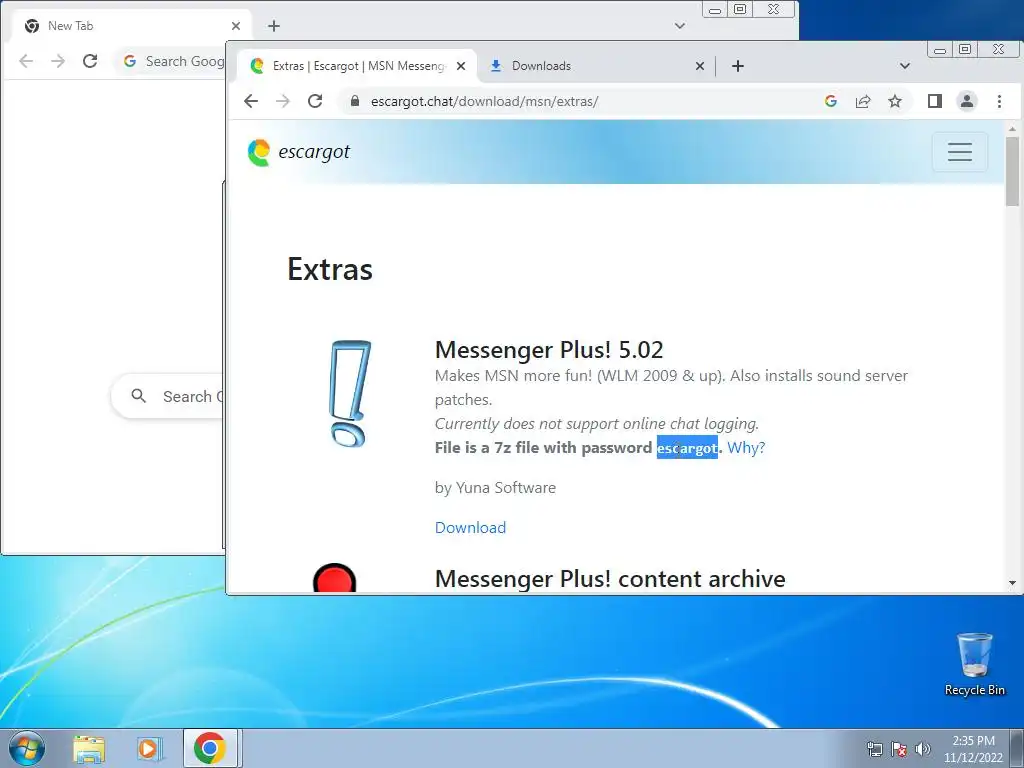The width and height of the screenshot is (1024, 768).
Task: Click the Messenger Plus! content archive heading
Action: click(610, 579)
